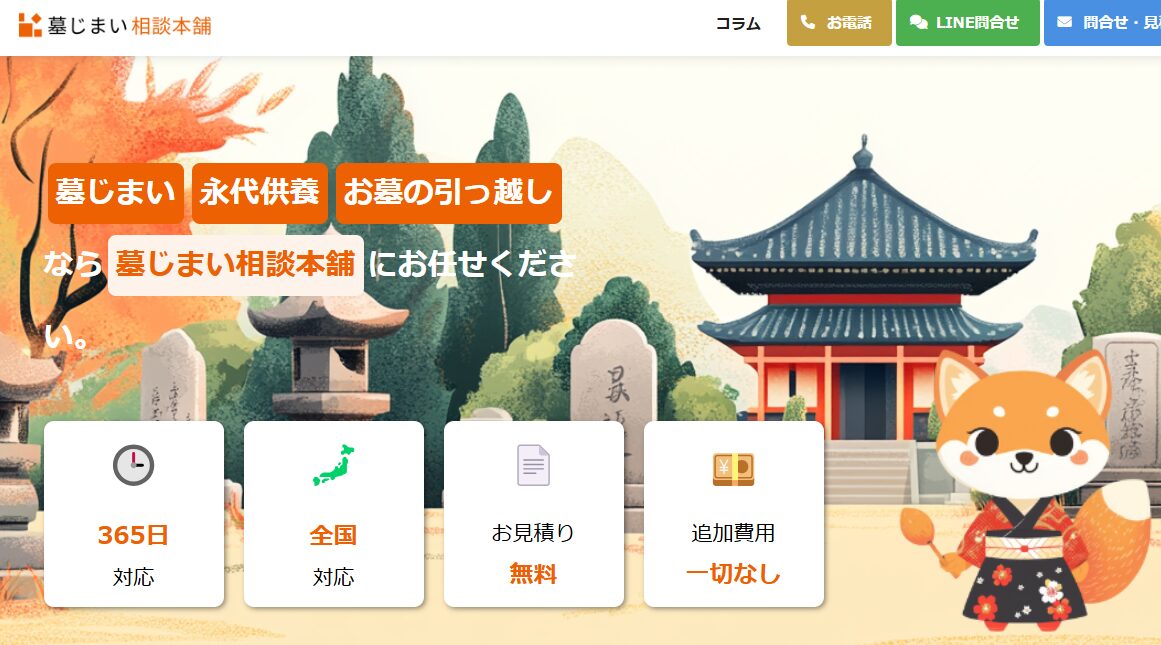Select the 墓じまい orange tag
The height and width of the screenshot is (645, 1161).
[x=116, y=193]
